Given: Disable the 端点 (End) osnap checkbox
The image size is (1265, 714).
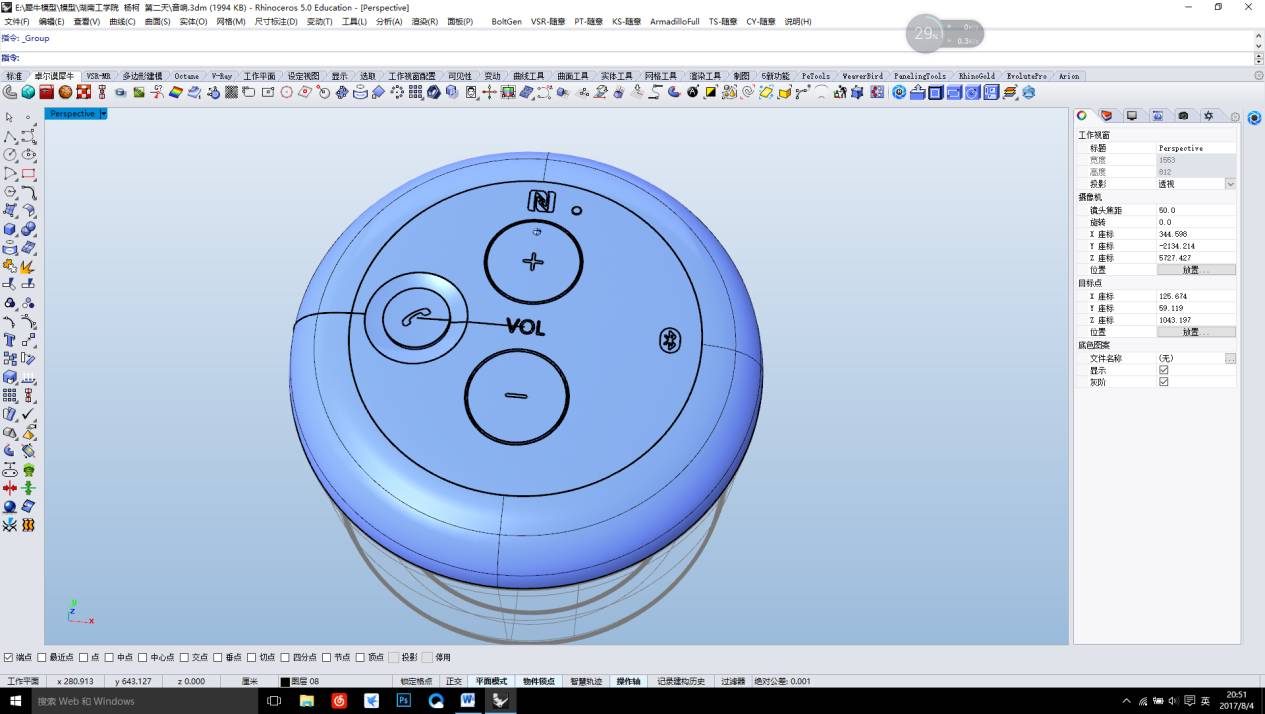Looking at the screenshot, I should (x=9, y=657).
